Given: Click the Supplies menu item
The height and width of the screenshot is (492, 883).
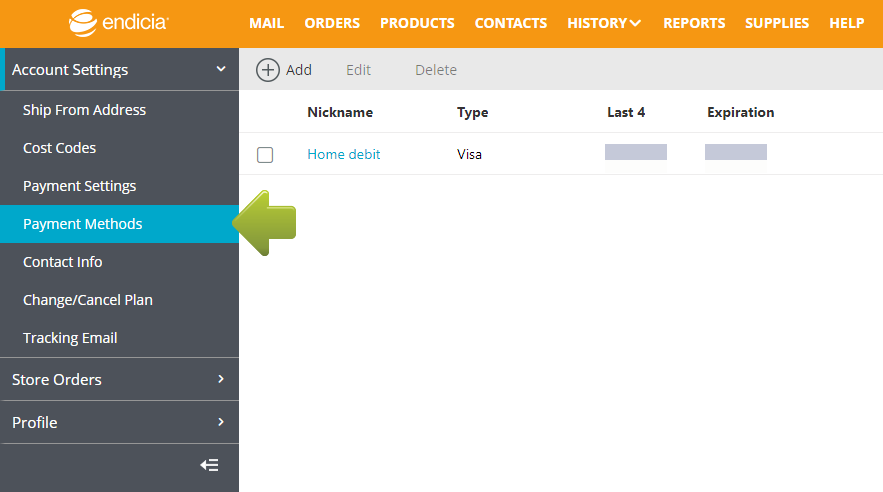Looking at the screenshot, I should pyautogui.click(x=777, y=23).
